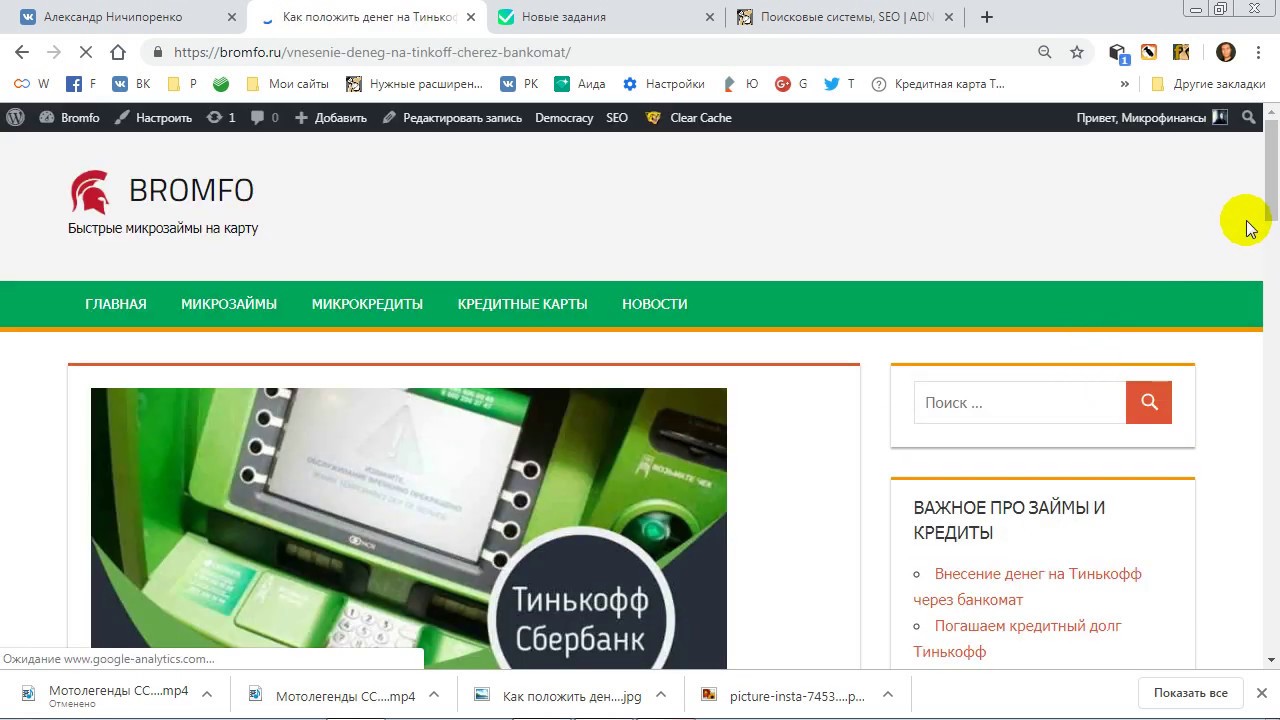Open the Facebook F bookmark

pos(81,84)
